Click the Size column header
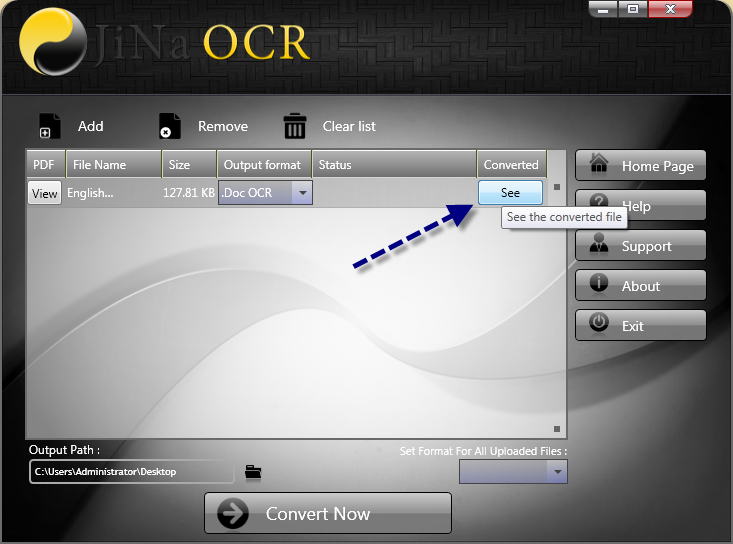 (189, 165)
